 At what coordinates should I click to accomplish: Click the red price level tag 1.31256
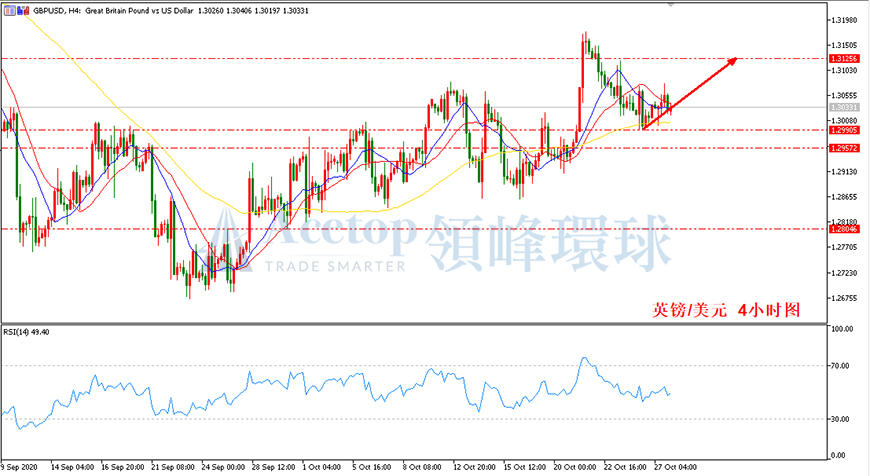[844, 58]
